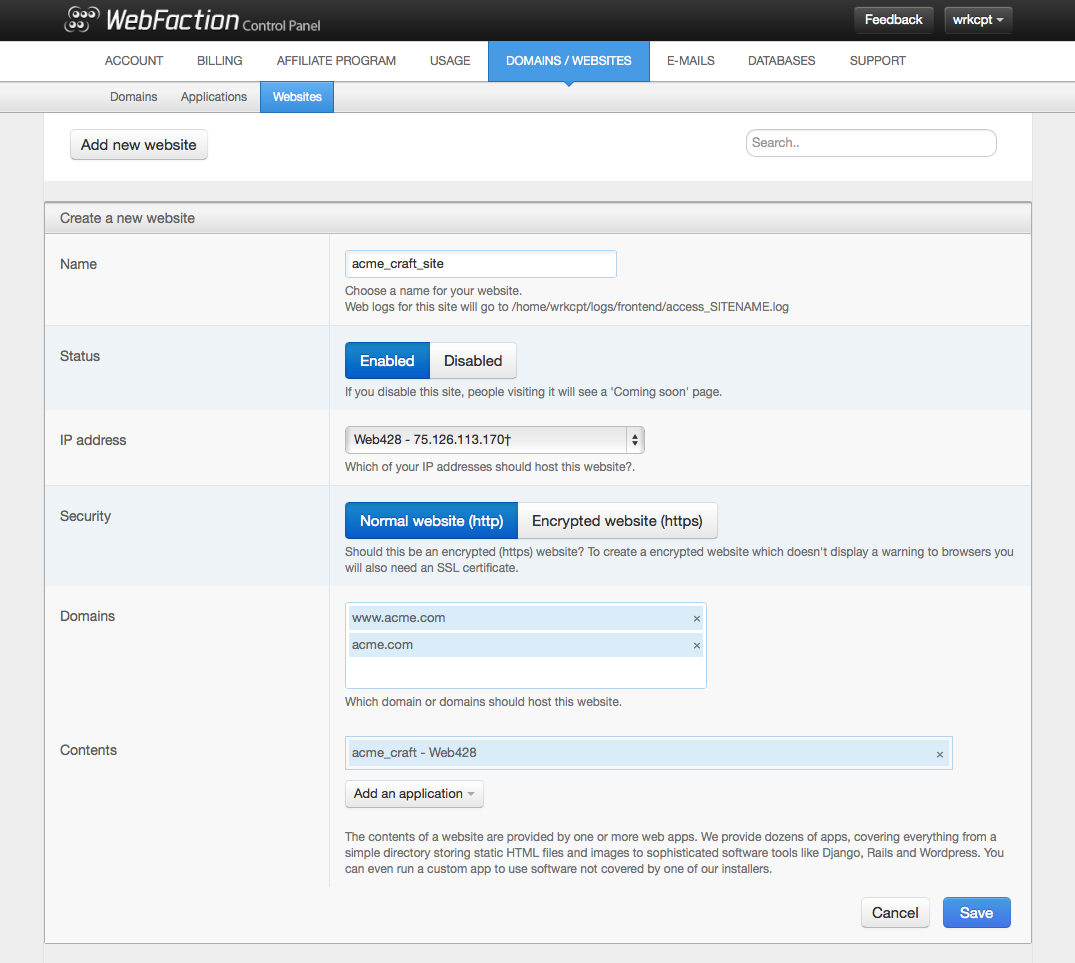Select the Websites subtab

[x=297, y=97]
